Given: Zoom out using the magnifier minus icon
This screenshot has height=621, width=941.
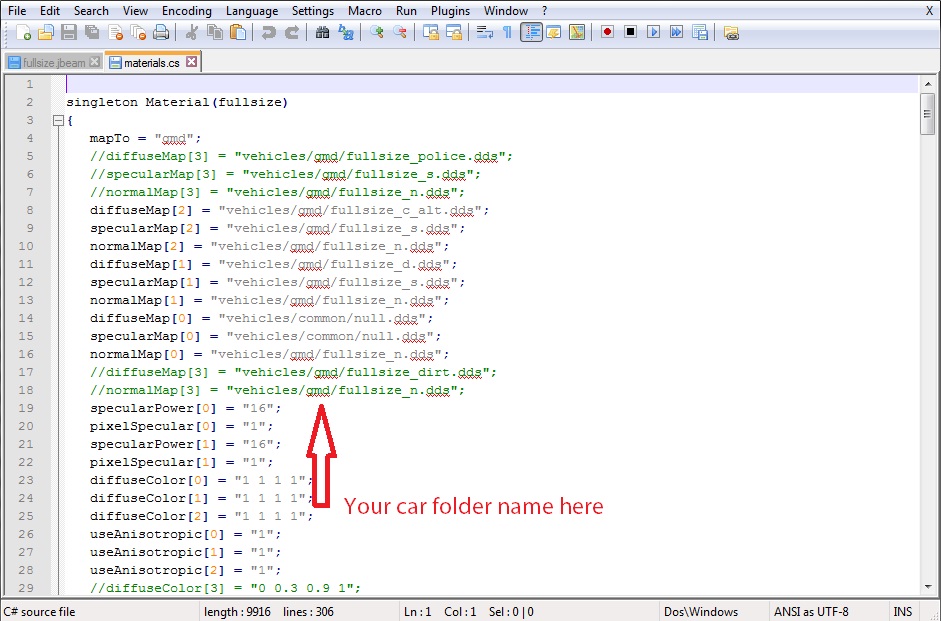Looking at the screenshot, I should [400, 32].
